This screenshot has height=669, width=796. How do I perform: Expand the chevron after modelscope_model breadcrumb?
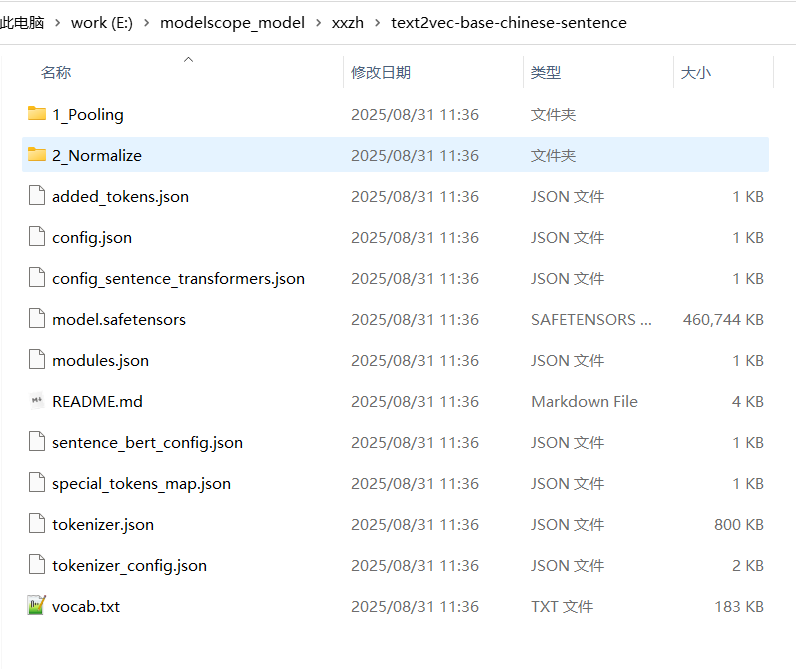[x=318, y=23]
